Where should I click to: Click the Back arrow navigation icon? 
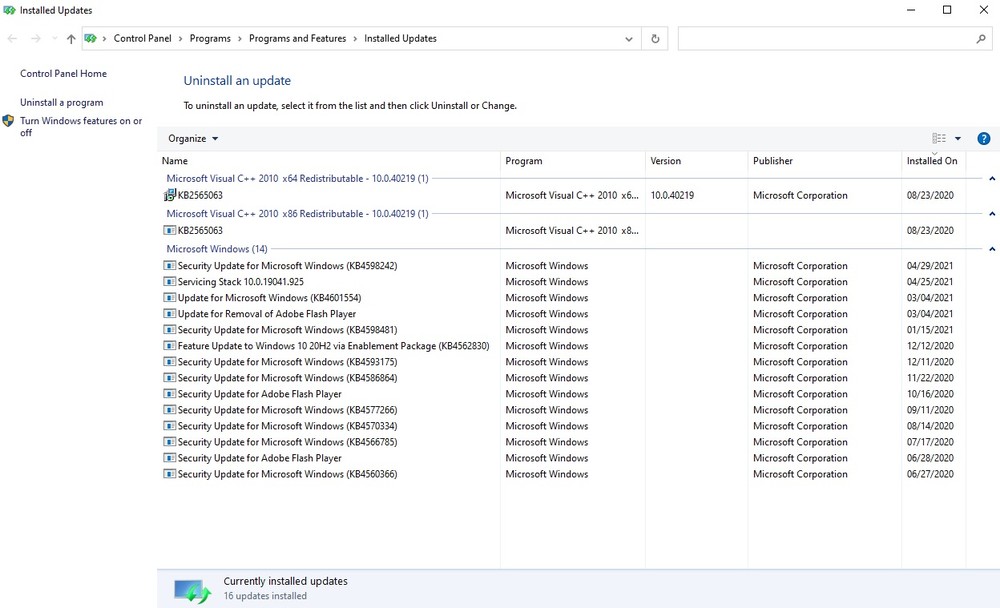(12, 39)
